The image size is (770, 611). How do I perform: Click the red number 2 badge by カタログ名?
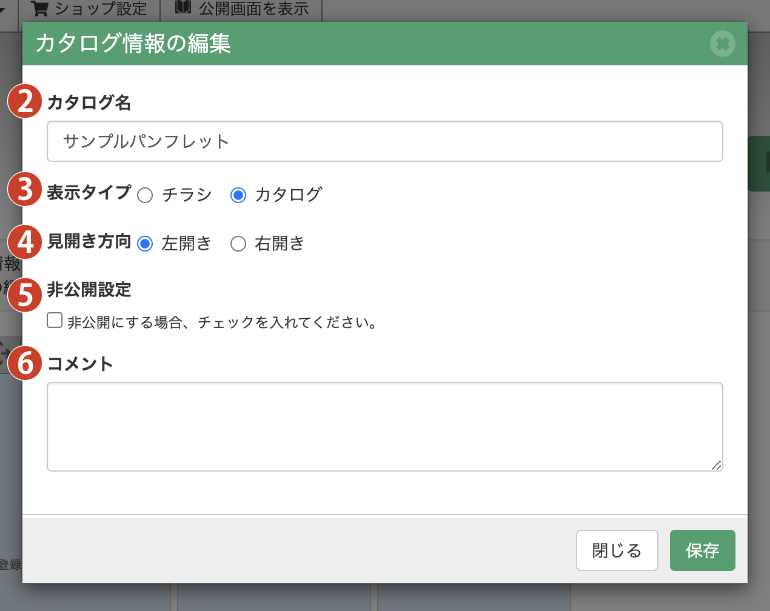(x=25, y=102)
